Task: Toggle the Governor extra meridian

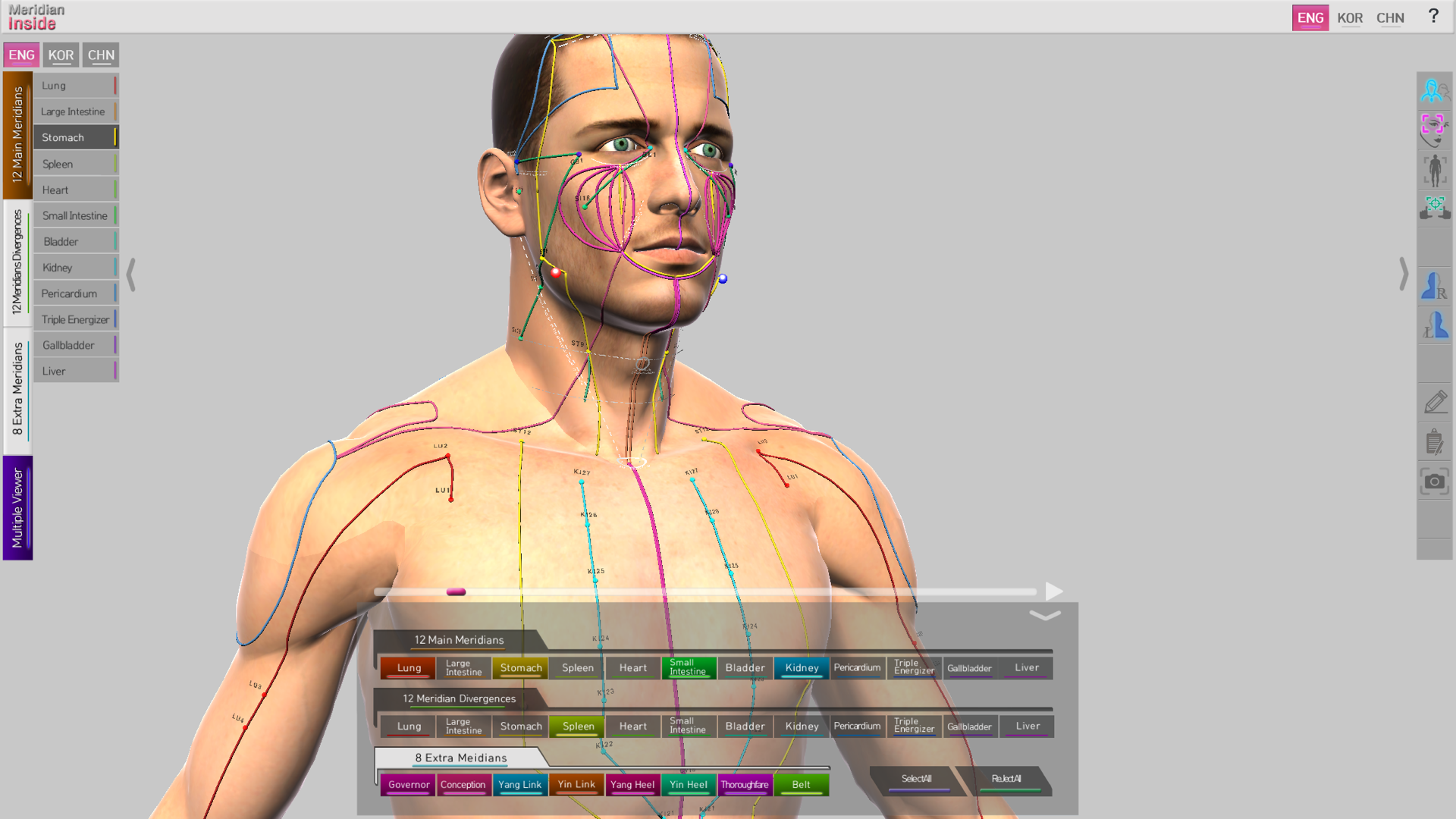Action: 409,785
